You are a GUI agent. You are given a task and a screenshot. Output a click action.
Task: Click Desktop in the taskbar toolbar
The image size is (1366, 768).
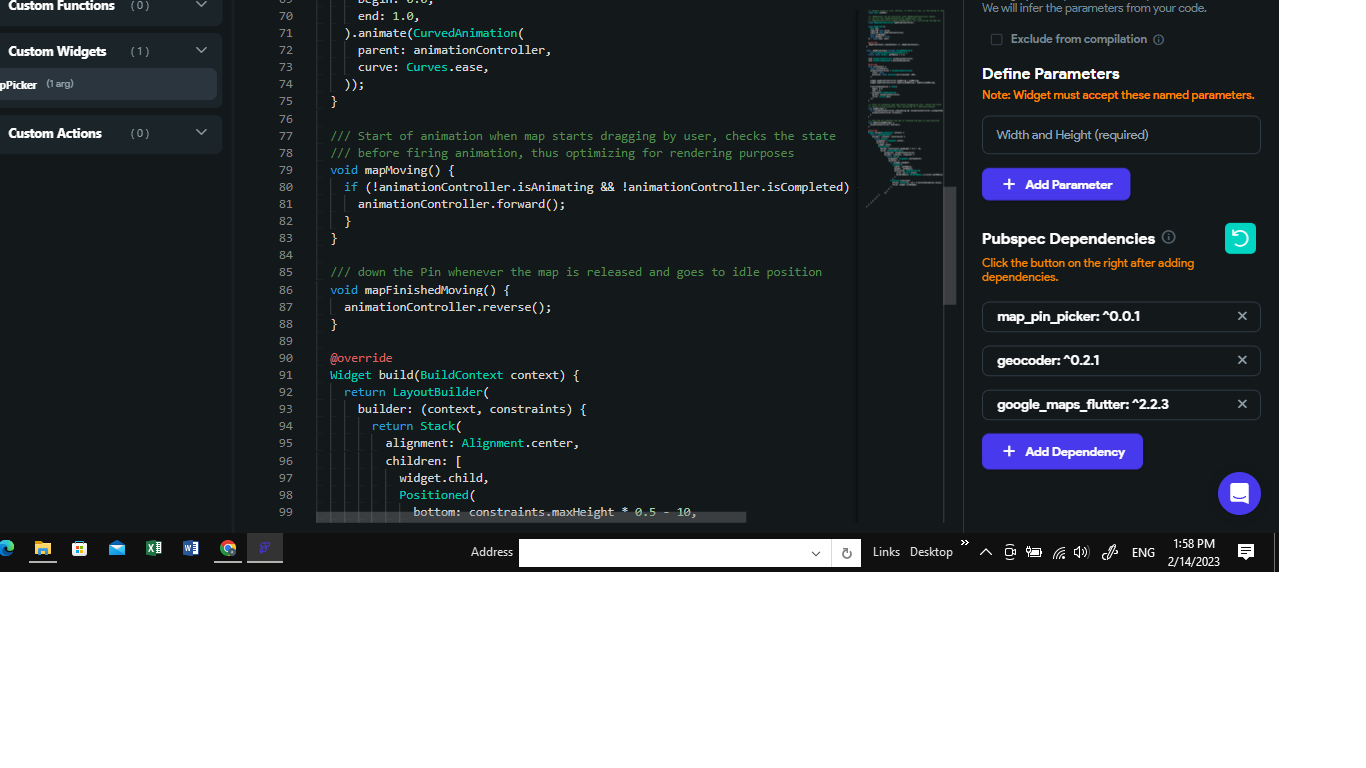(x=931, y=551)
